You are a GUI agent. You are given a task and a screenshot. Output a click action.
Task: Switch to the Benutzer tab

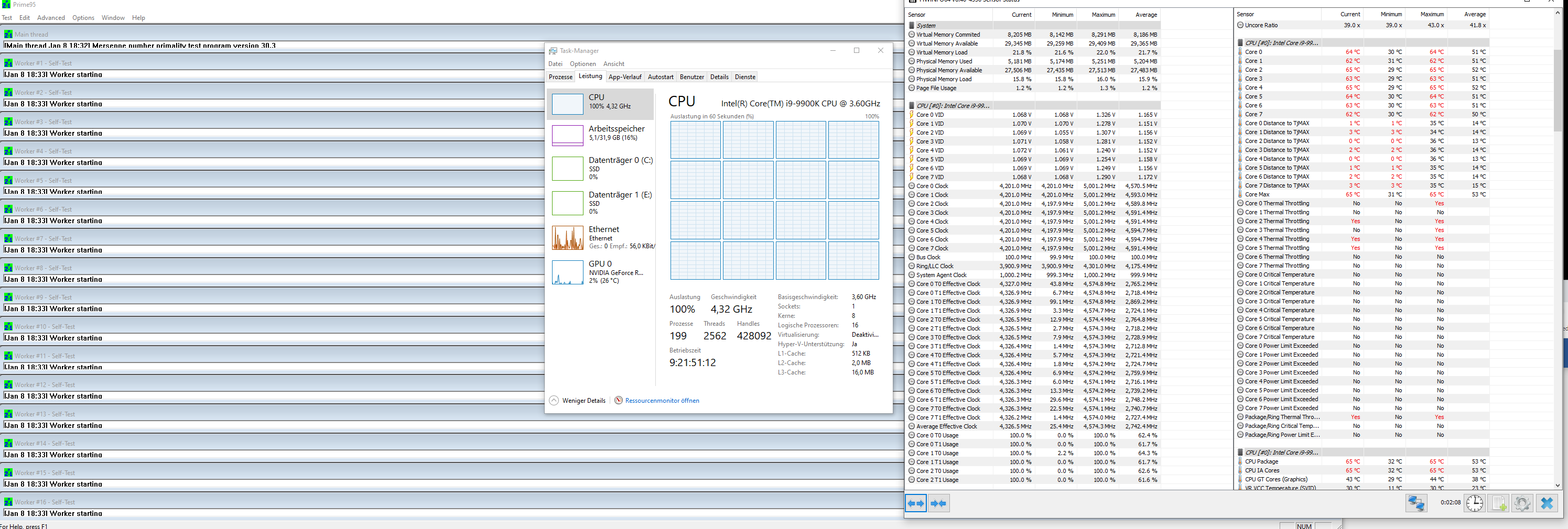point(692,76)
